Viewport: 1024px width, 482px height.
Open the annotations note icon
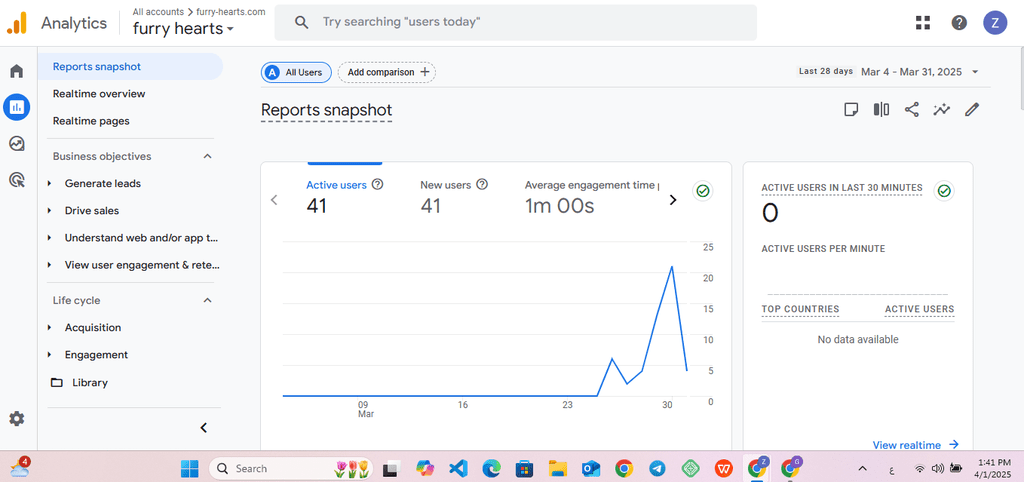850,109
